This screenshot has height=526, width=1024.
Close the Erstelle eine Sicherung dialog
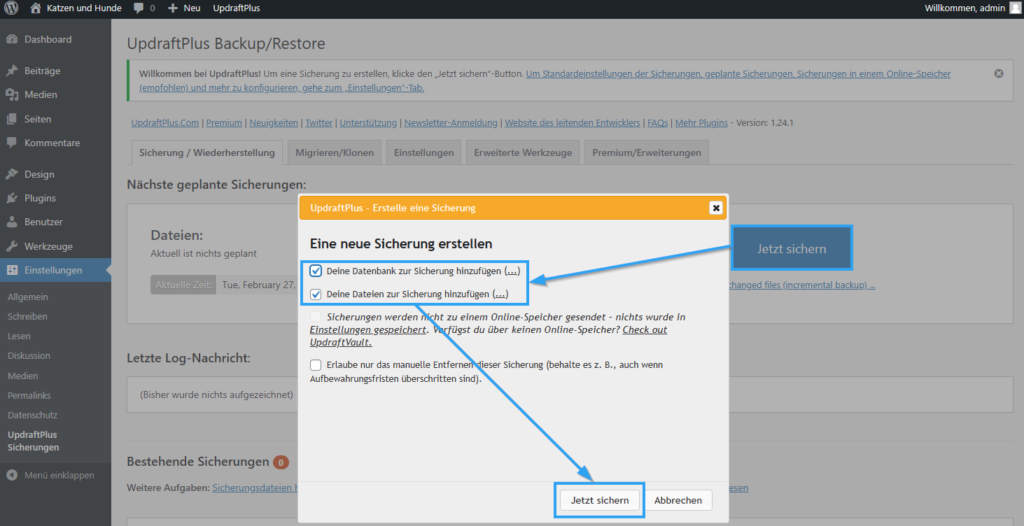click(x=716, y=208)
